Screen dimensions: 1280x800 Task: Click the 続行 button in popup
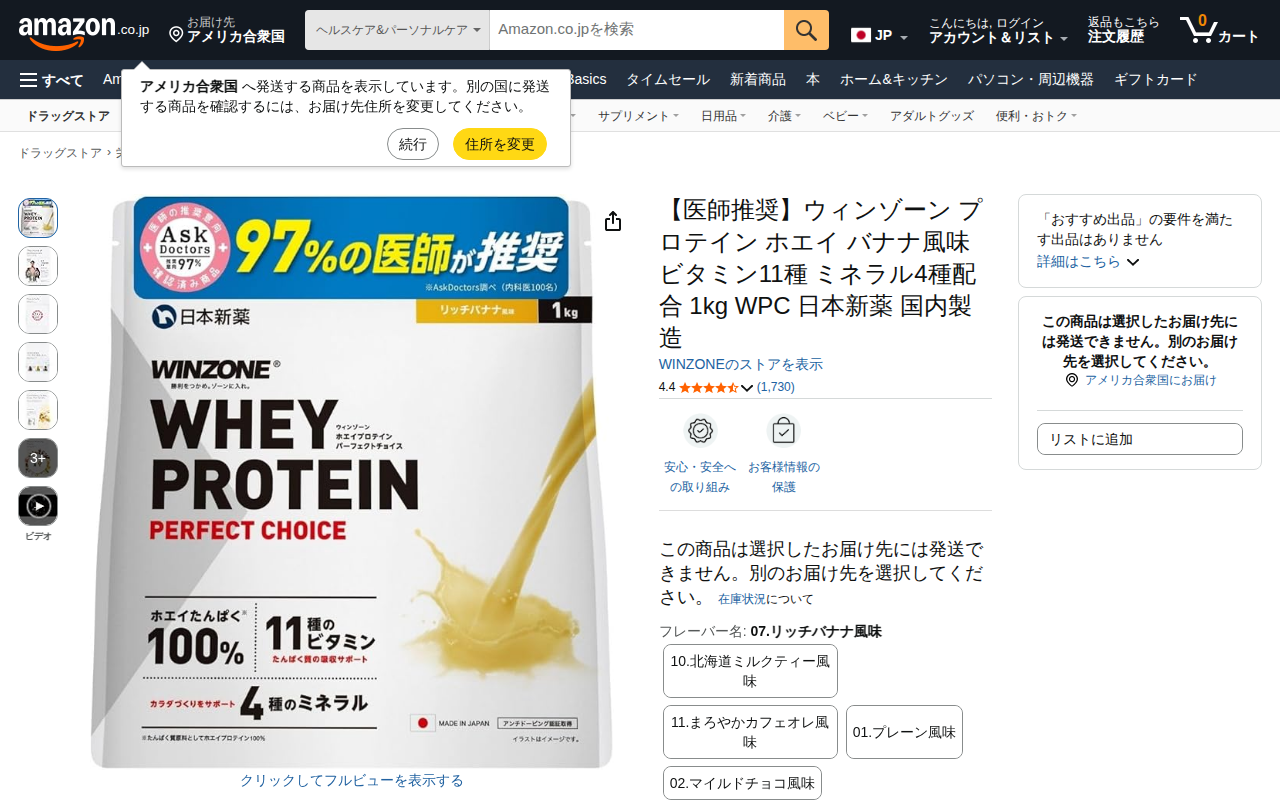[x=413, y=144]
